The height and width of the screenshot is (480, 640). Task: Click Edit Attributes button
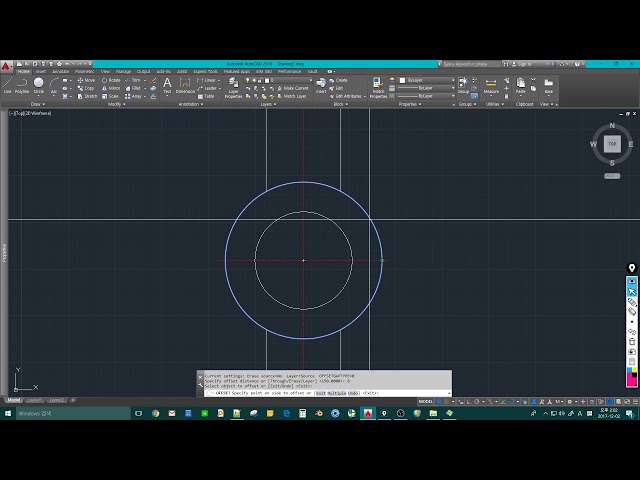[x=345, y=96]
